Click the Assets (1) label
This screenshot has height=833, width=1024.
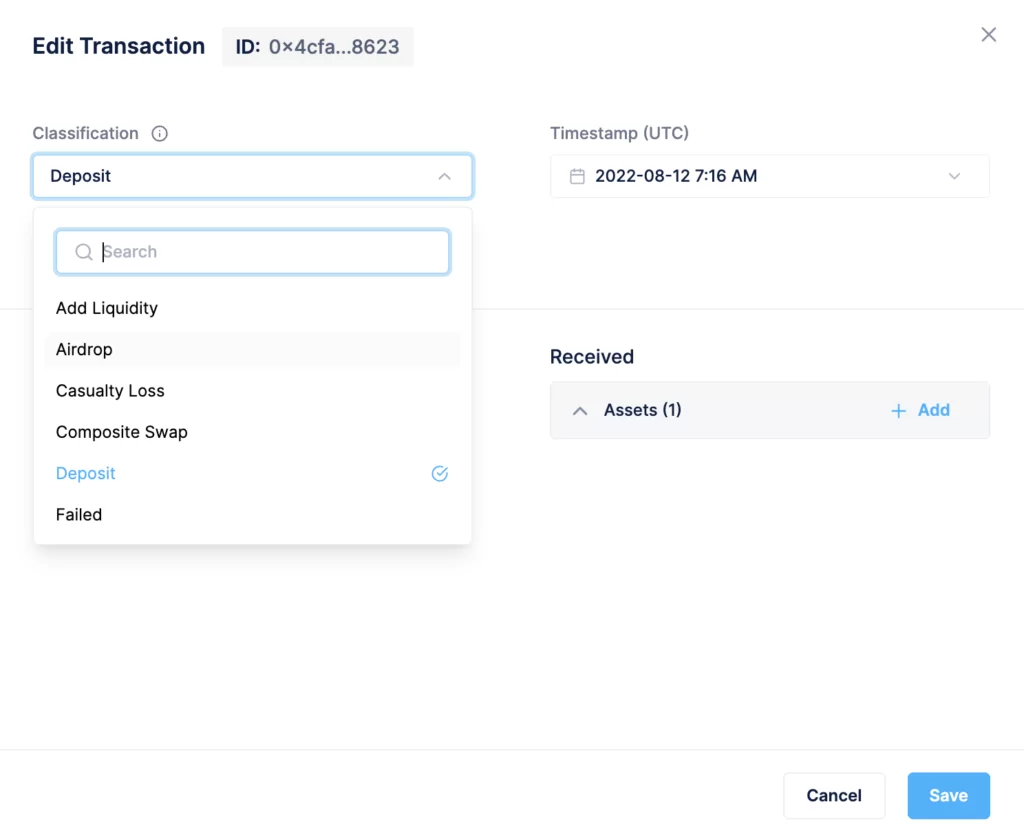coord(642,410)
